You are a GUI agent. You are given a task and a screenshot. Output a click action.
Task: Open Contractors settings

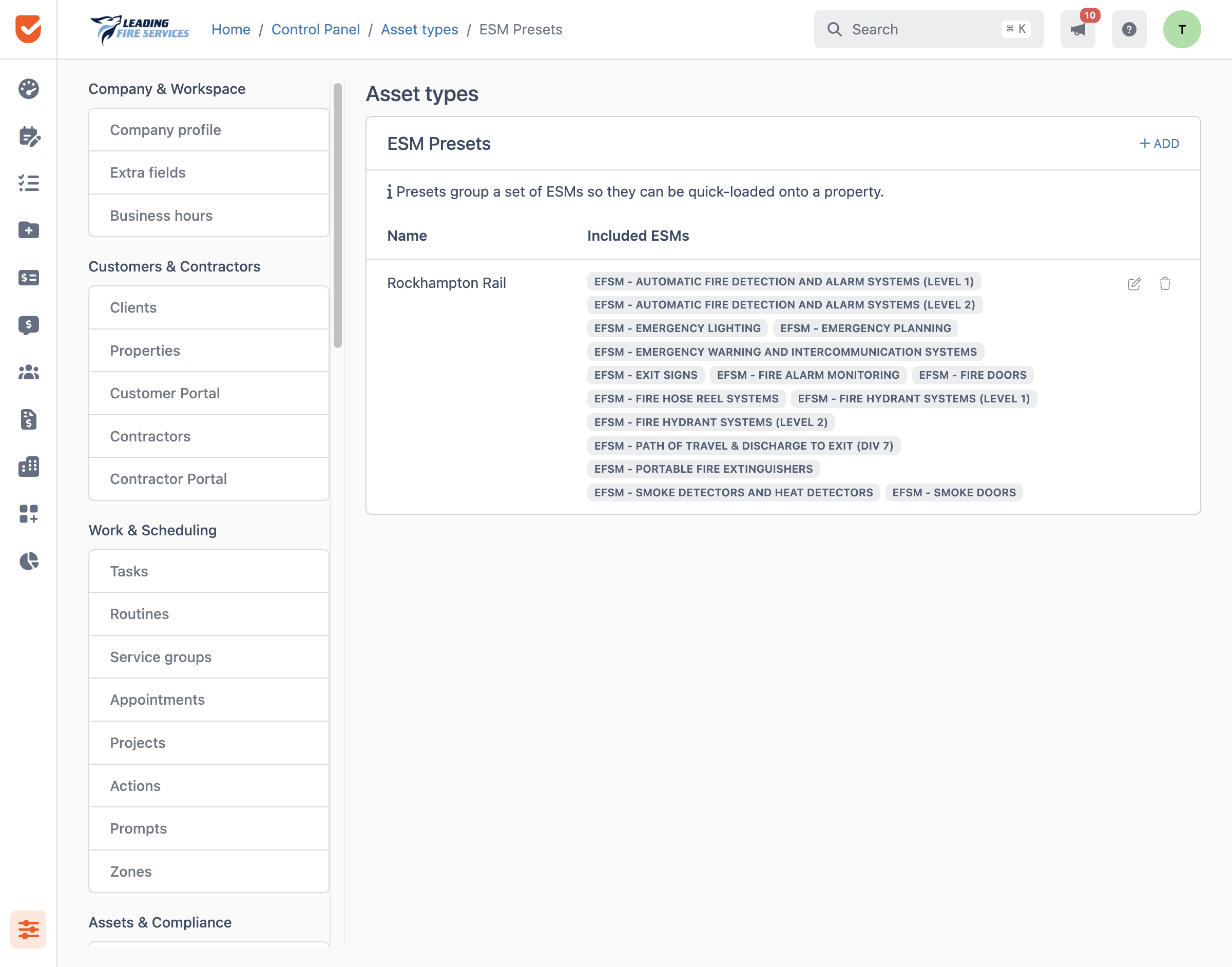[x=208, y=436]
